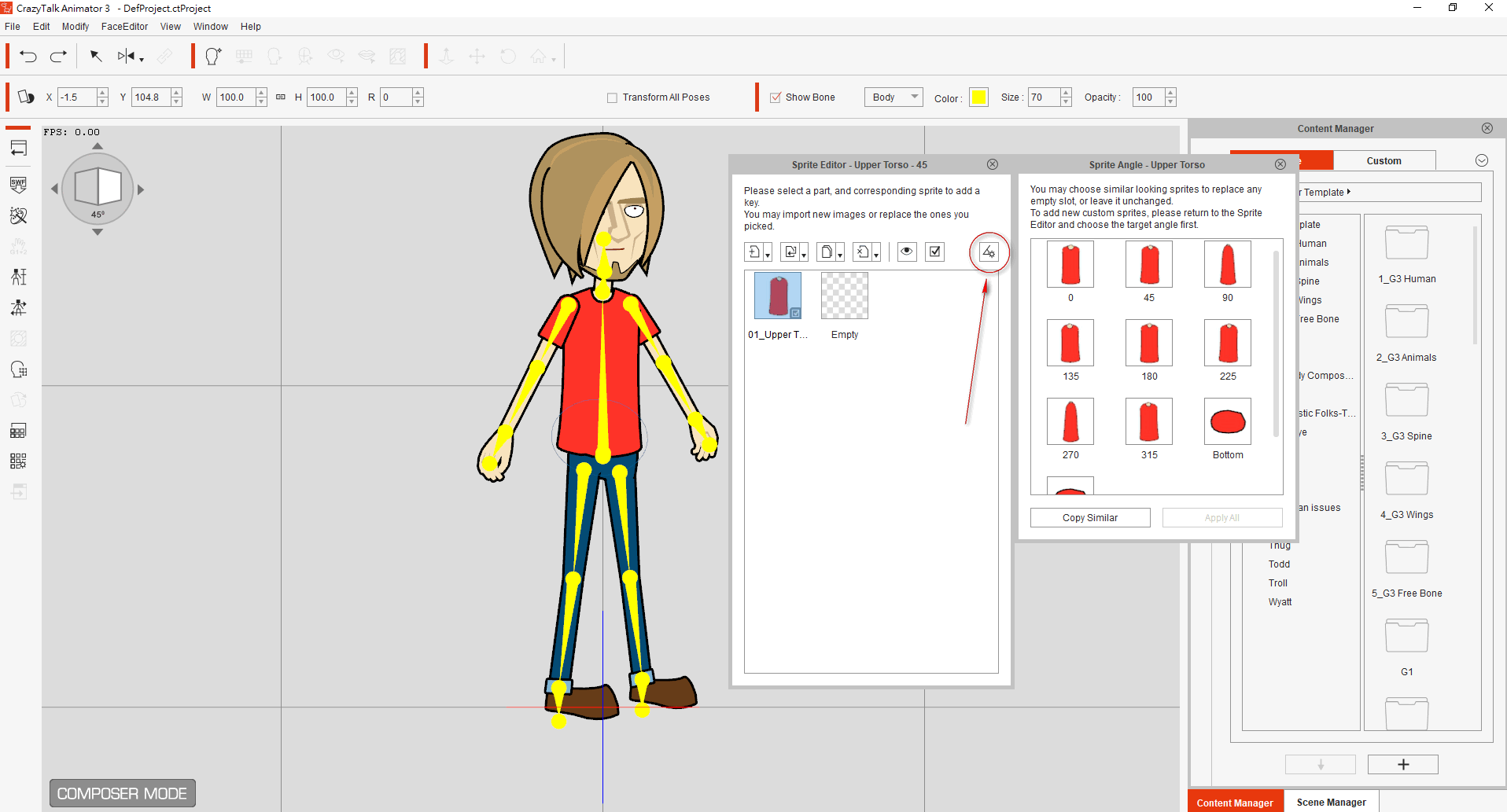Click the Add Sprite icon in Sprite Editor
This screenshot has width=1507, height=812.
(754, 252)
